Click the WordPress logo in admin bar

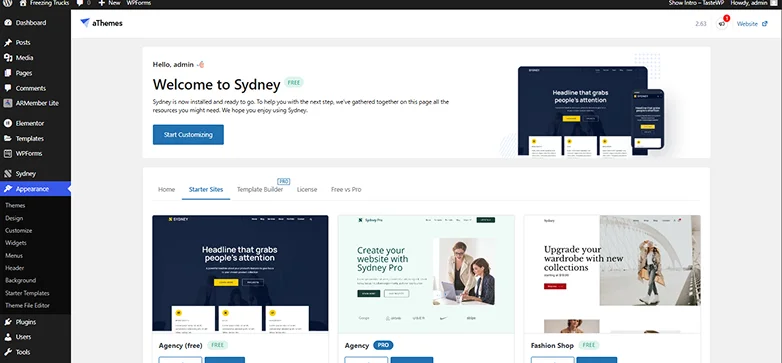point(8,3)
